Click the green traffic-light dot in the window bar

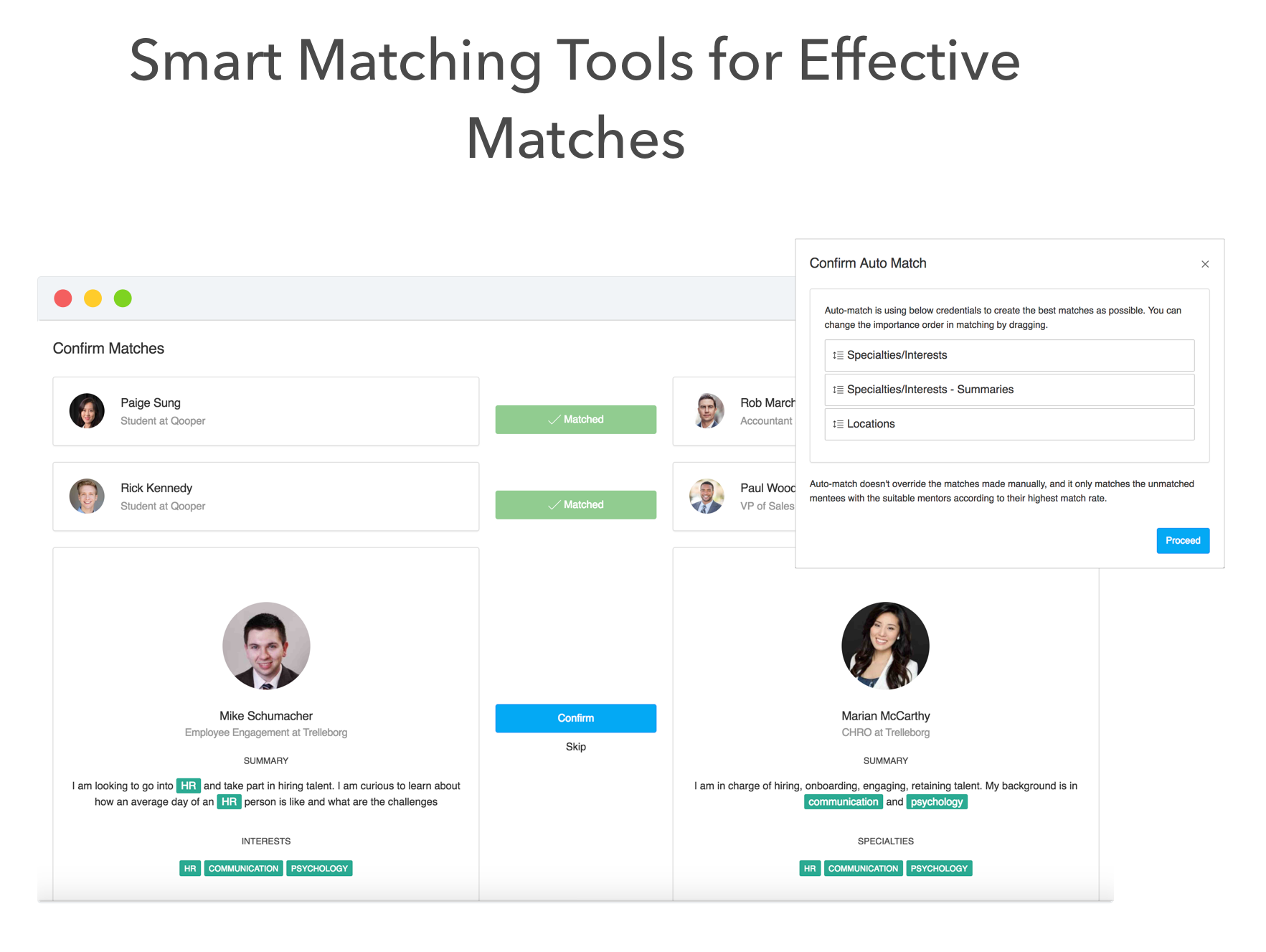pos(123,298)
